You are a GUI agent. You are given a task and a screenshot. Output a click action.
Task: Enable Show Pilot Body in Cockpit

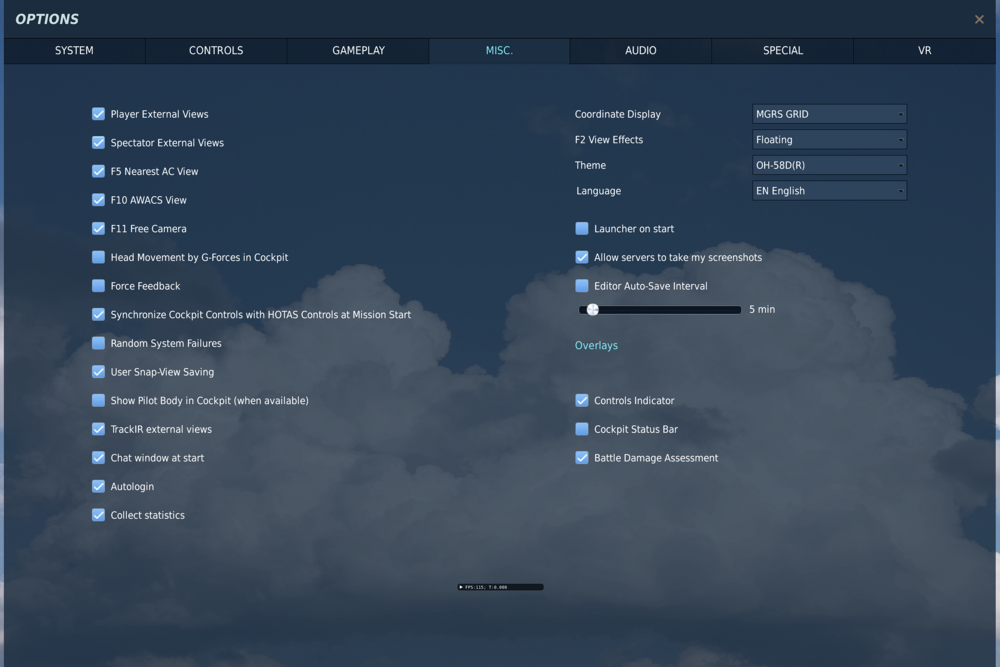(98, 400)
